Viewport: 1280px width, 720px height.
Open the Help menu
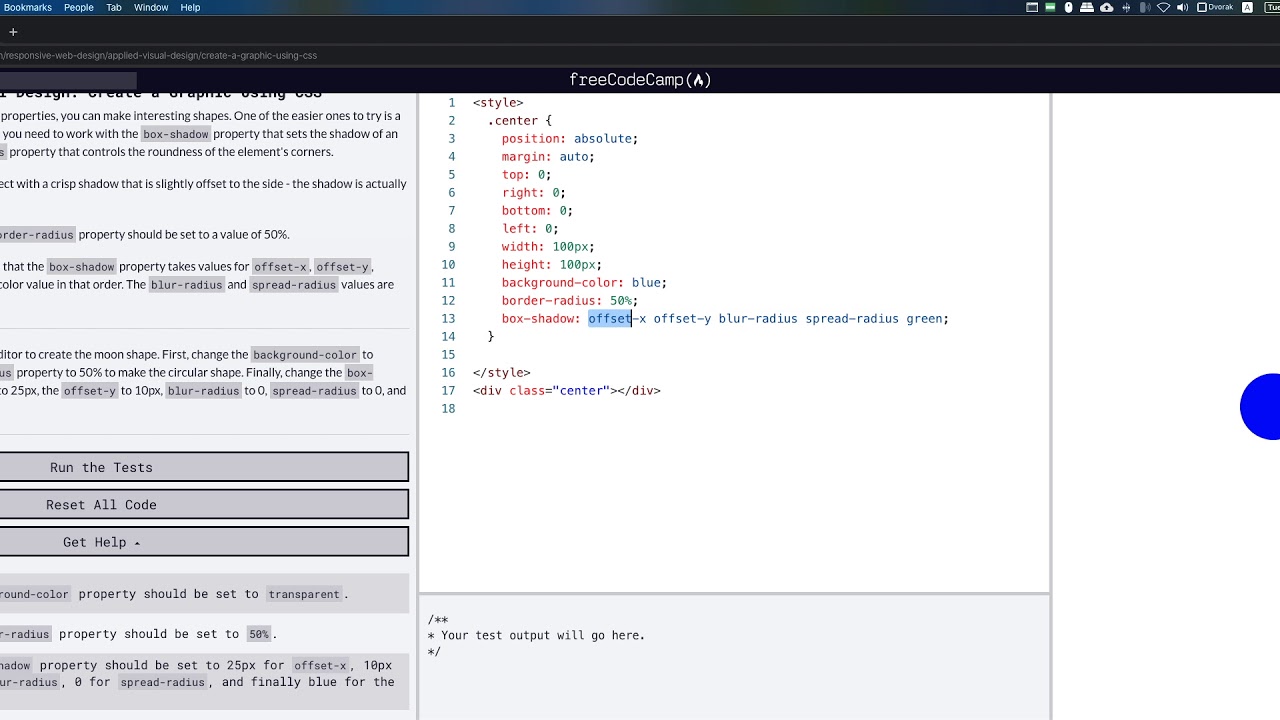tap(190, 7)
